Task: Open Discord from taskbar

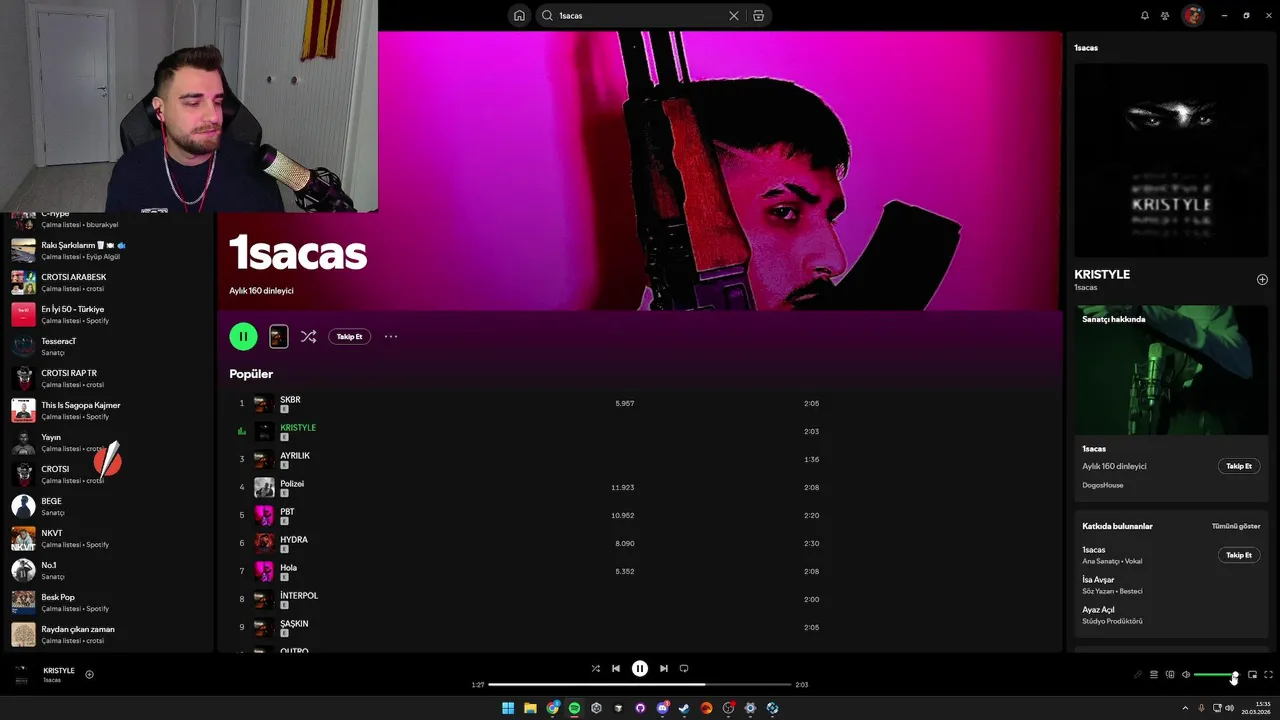Action: point(662,708)
